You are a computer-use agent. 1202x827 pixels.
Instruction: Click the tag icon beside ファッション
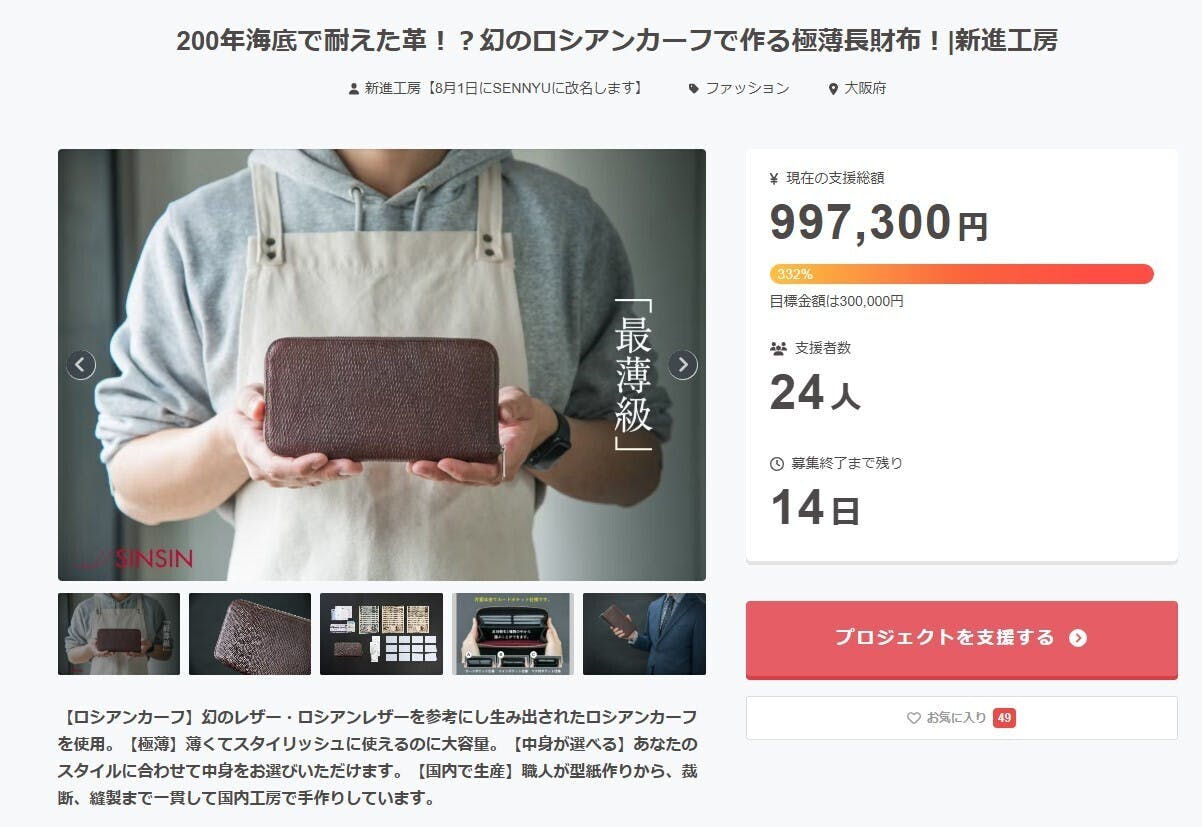[x=693, y=89]
